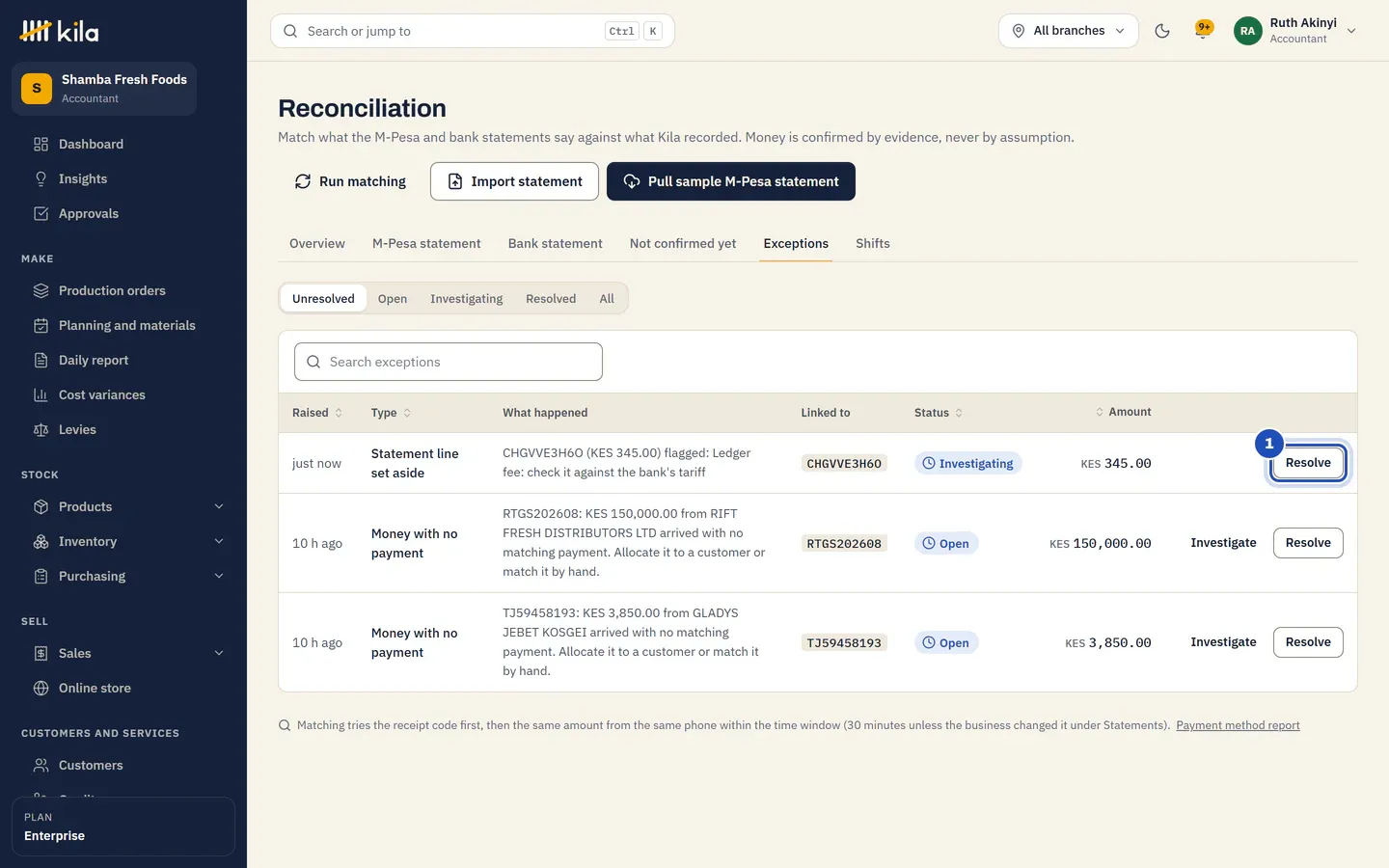Open the All branches dropdown
This screenshot has height=868, width=1389.
point(1069,31)
